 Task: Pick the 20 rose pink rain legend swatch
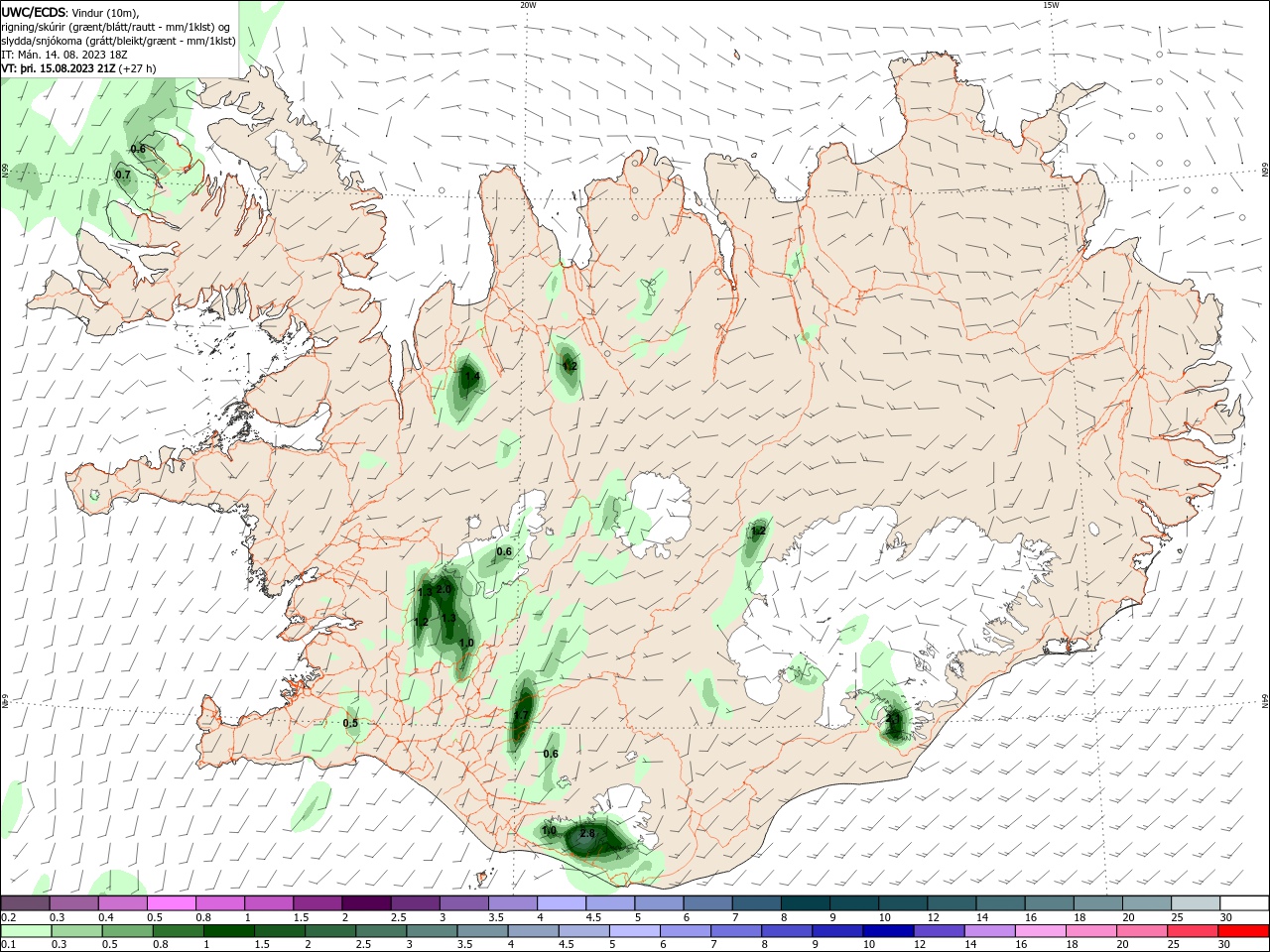click(x=1140, y=931)
